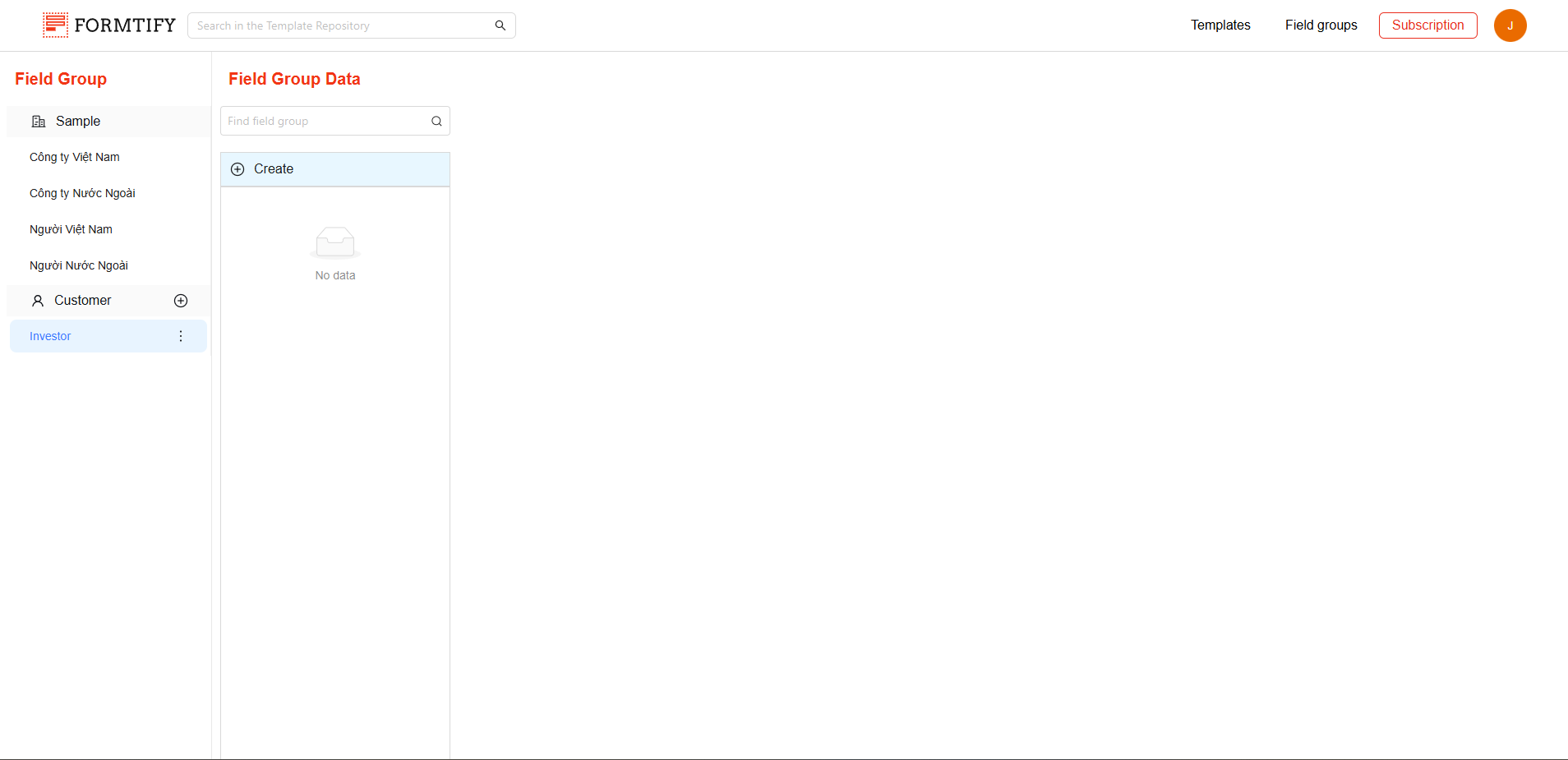Viewport: 1568px width, 760px height.
Task: Click the plus icon beside Create
Action: 238,169
